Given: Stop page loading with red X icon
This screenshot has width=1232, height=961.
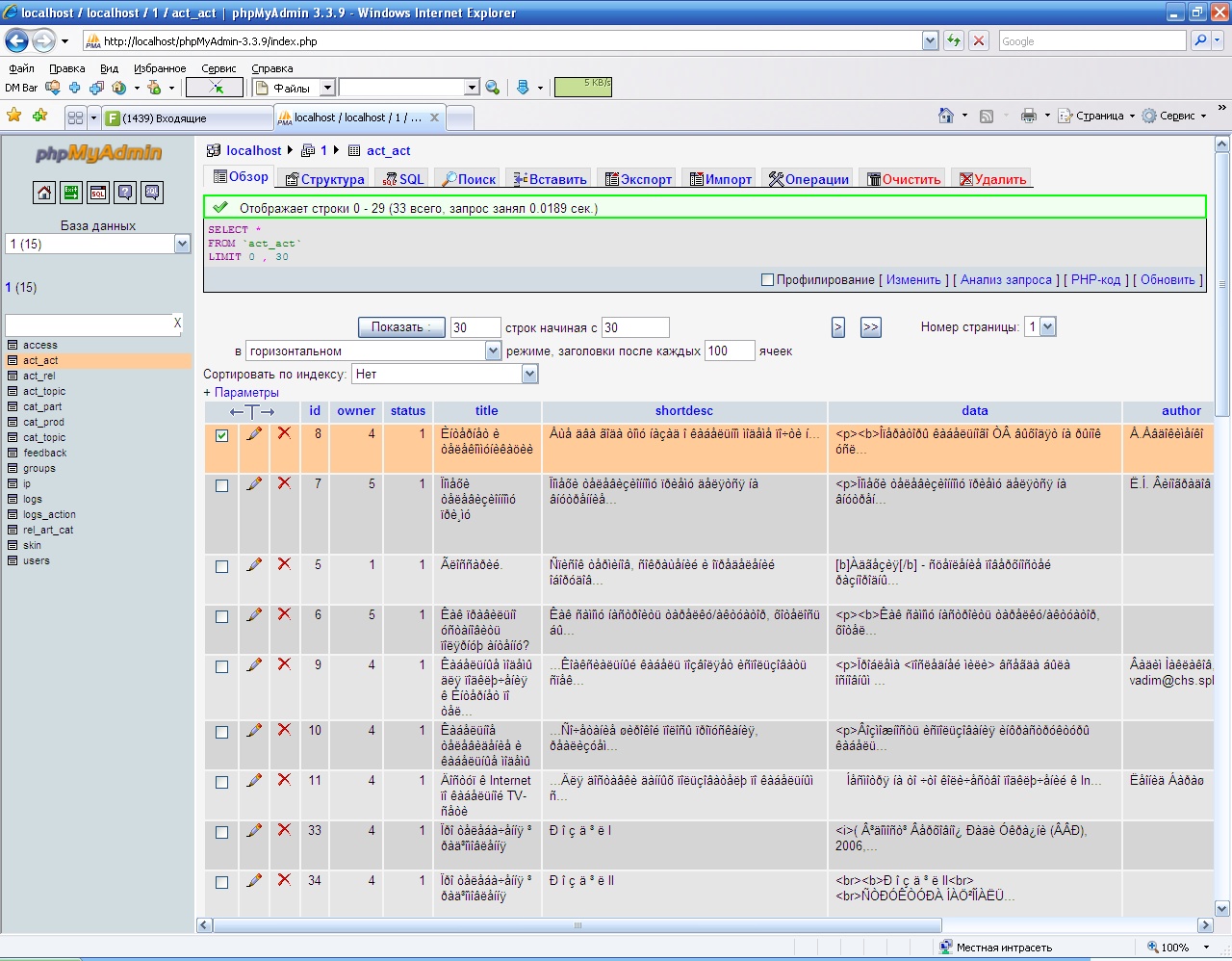Looking at the screenshot, I should click(x=979, y=40).
